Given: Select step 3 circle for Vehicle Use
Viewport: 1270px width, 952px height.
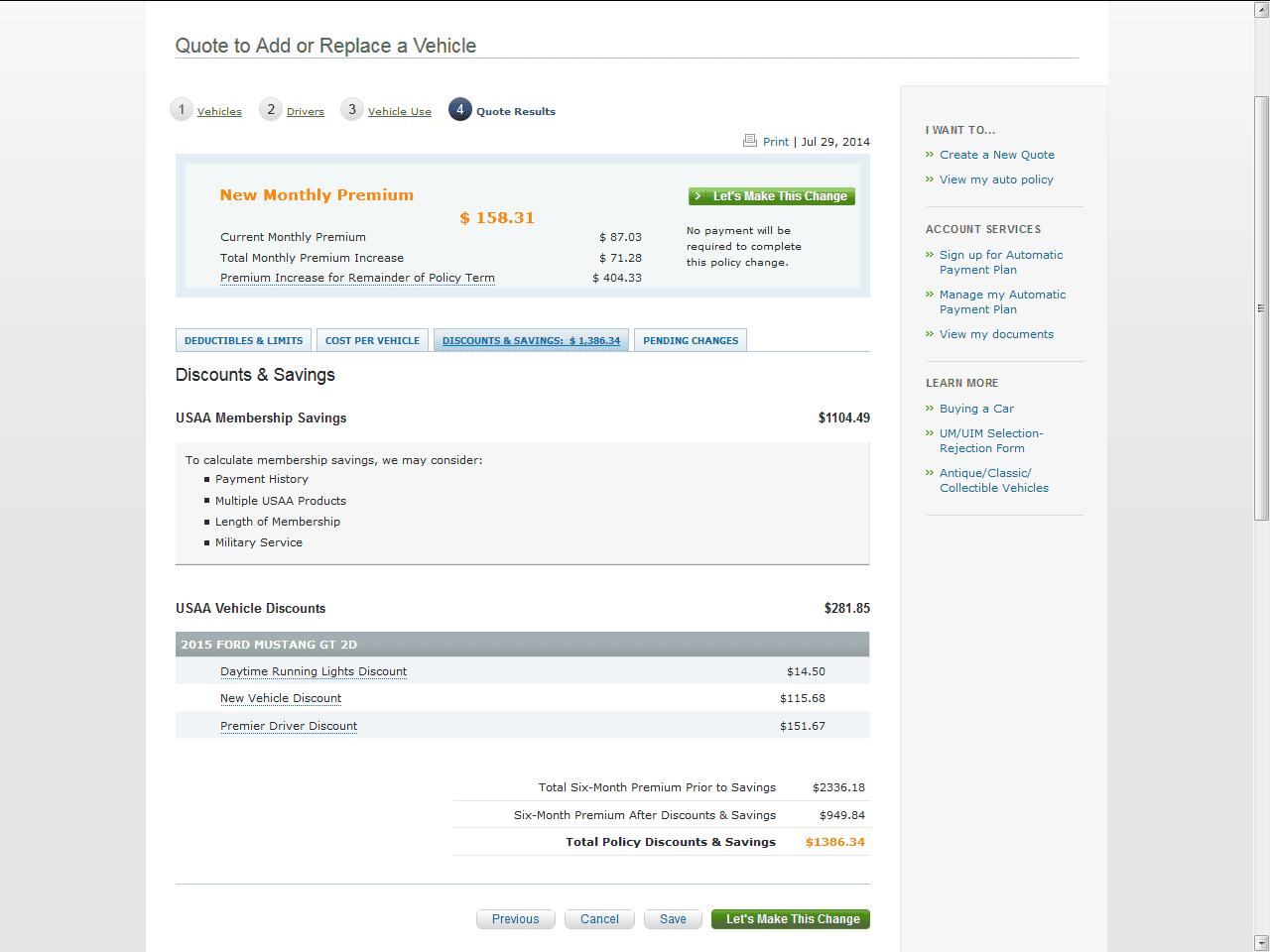Looking at the screenshot, I should pos(352,109).
